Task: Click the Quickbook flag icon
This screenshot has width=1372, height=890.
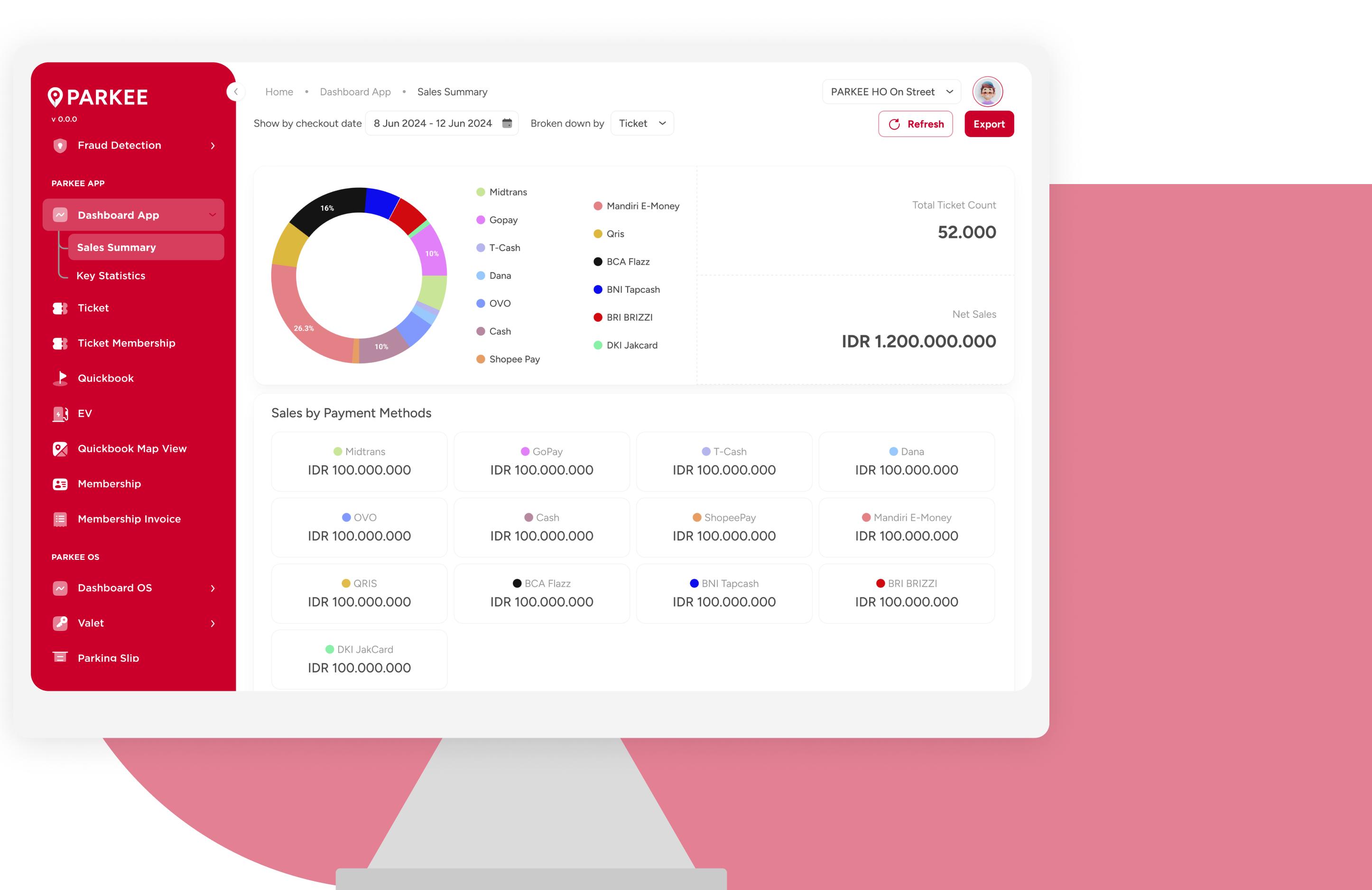Action: (x=60, y=378)
